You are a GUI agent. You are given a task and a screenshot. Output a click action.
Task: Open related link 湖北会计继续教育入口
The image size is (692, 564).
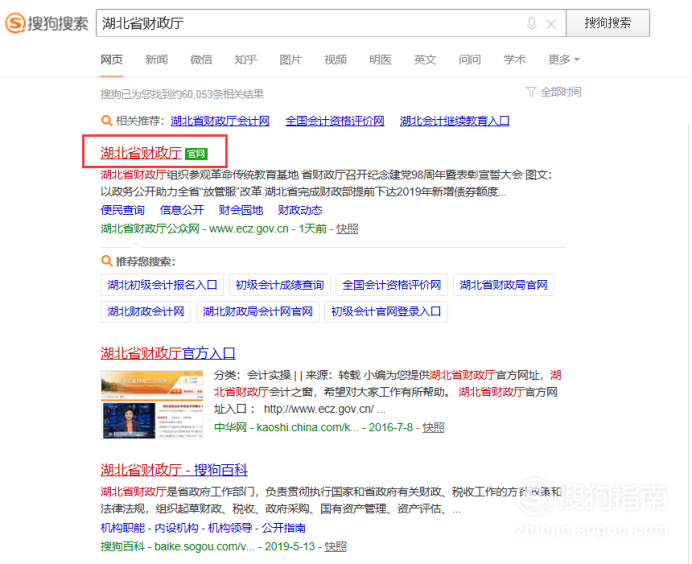coord(455,121)
